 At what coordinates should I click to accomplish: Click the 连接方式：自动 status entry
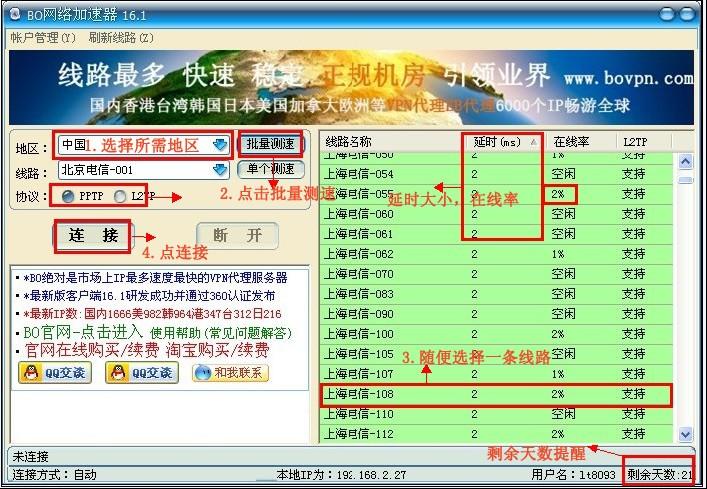click(x=54, y=475)
